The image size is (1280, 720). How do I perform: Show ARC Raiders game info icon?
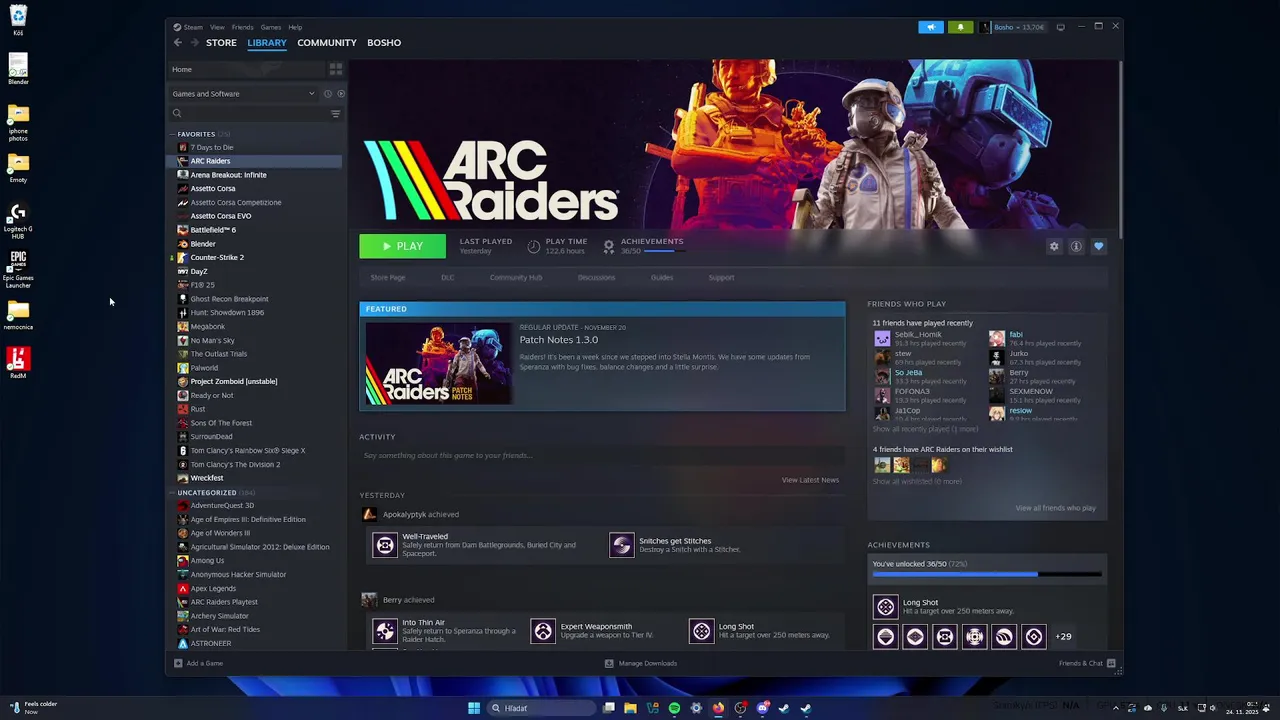pyautogui.click(x=1076, y=246)
